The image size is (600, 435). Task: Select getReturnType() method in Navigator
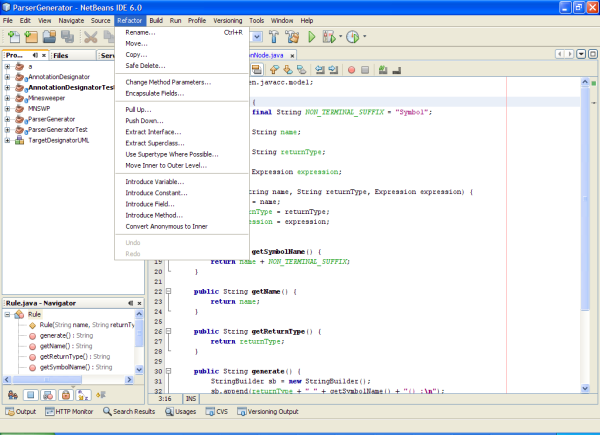(64, 357)
